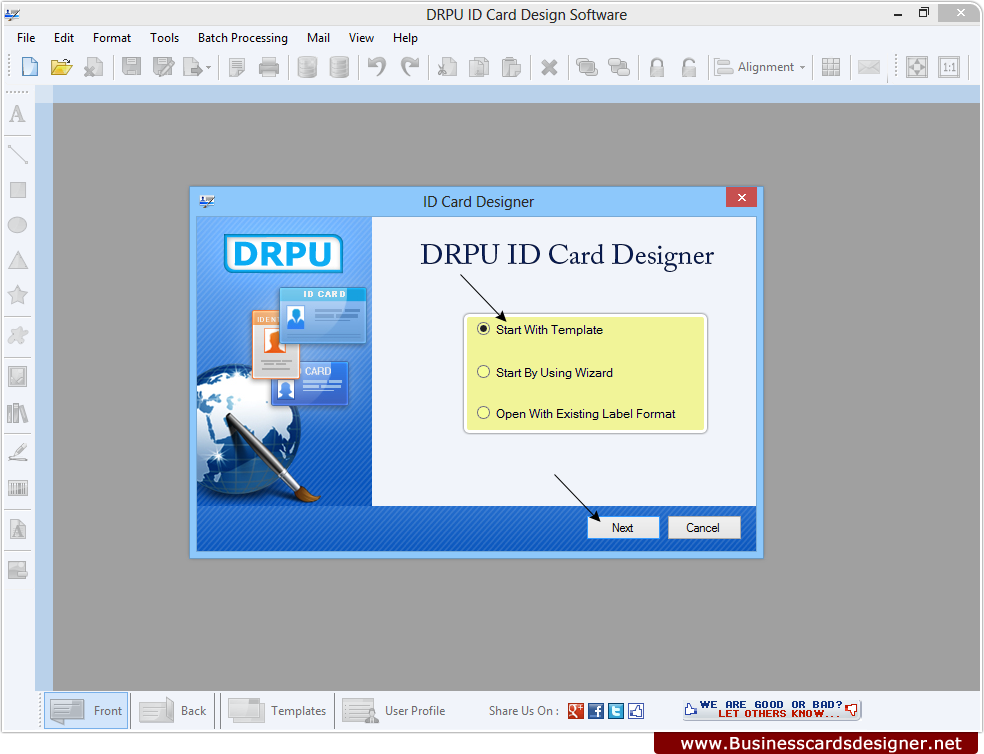Screen dimensions: 984x754
Task: Open the Templates button in bottom bar
Action: coord(277,711)
